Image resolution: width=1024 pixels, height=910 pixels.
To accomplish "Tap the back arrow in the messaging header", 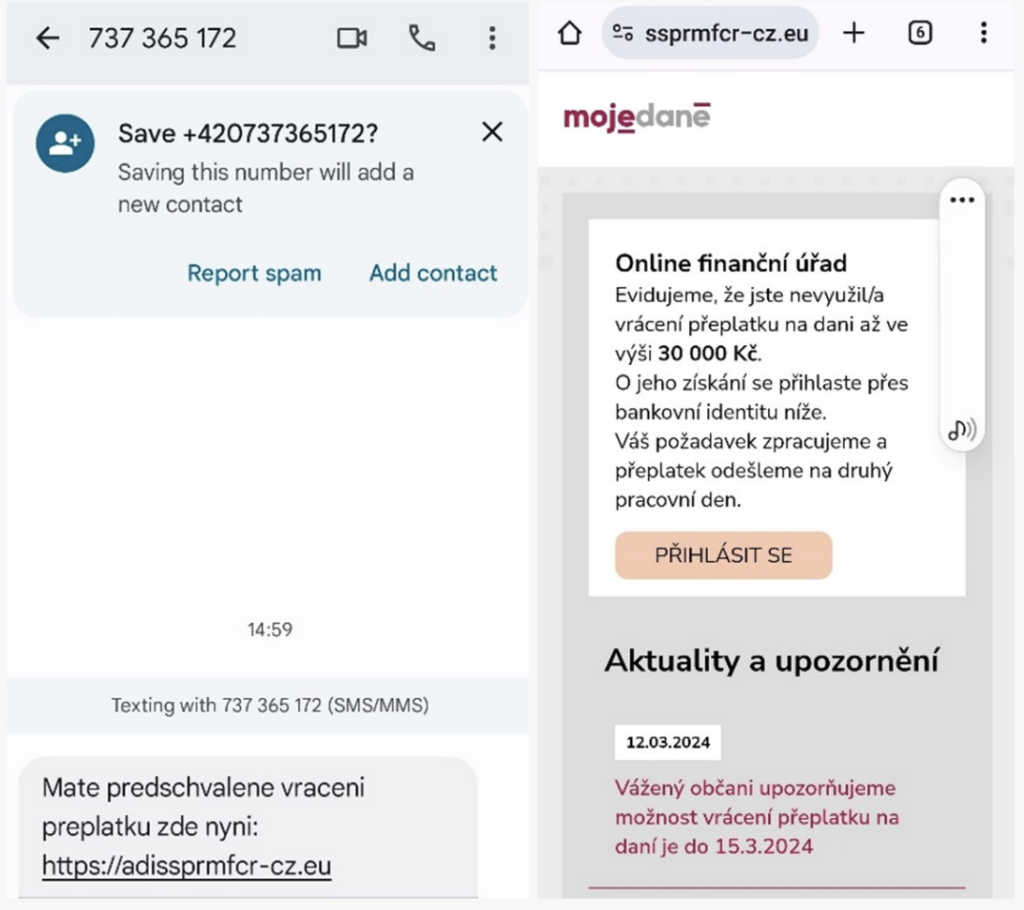I will point(48,39).
